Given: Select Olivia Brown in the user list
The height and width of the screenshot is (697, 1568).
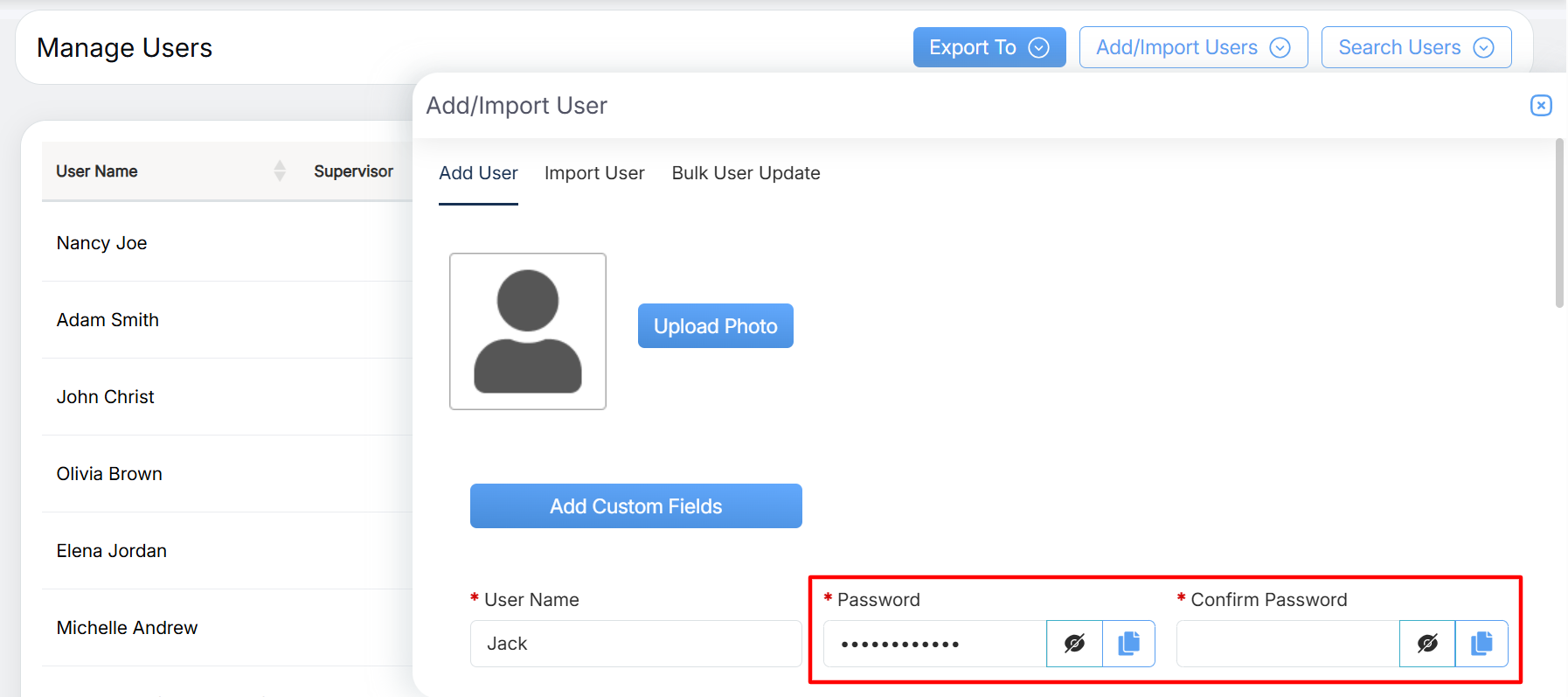Looking at the screenshot, I should click(109, 474).
